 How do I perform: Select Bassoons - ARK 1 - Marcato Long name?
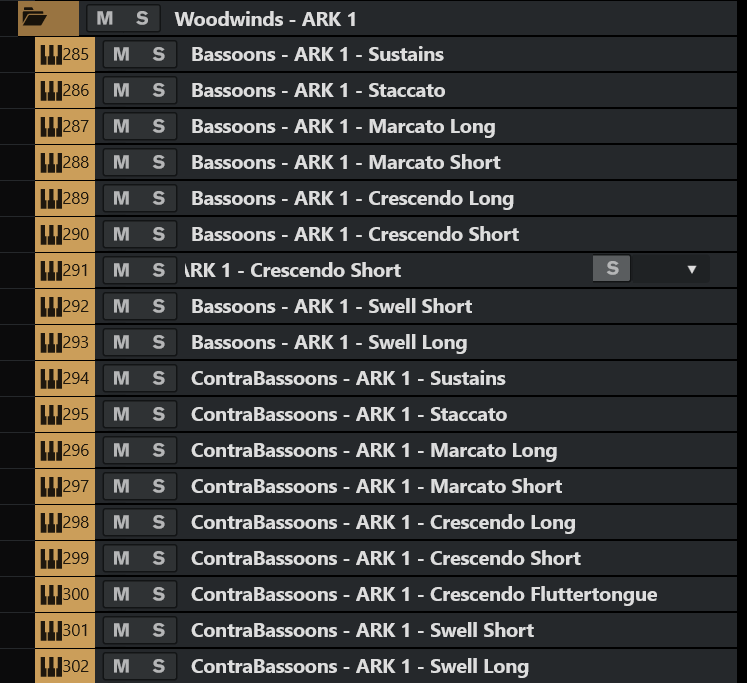pyautogui.click(x=343, y=127)
